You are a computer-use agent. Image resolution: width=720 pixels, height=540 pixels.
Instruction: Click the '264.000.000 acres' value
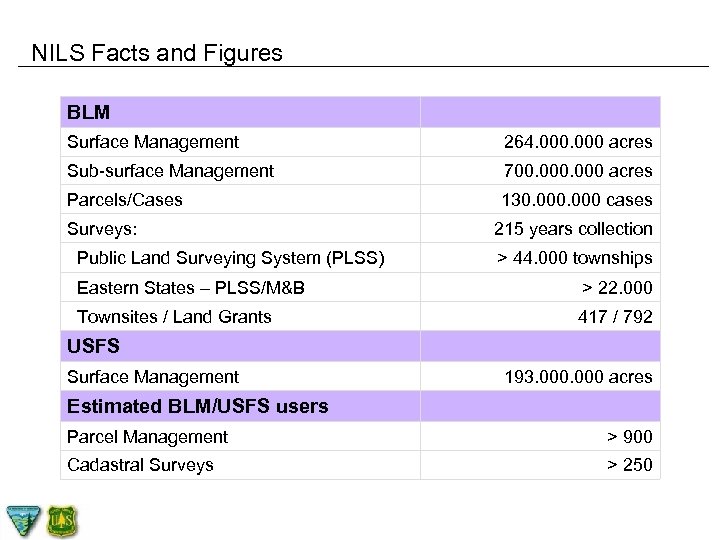click(x=578, y=142)
